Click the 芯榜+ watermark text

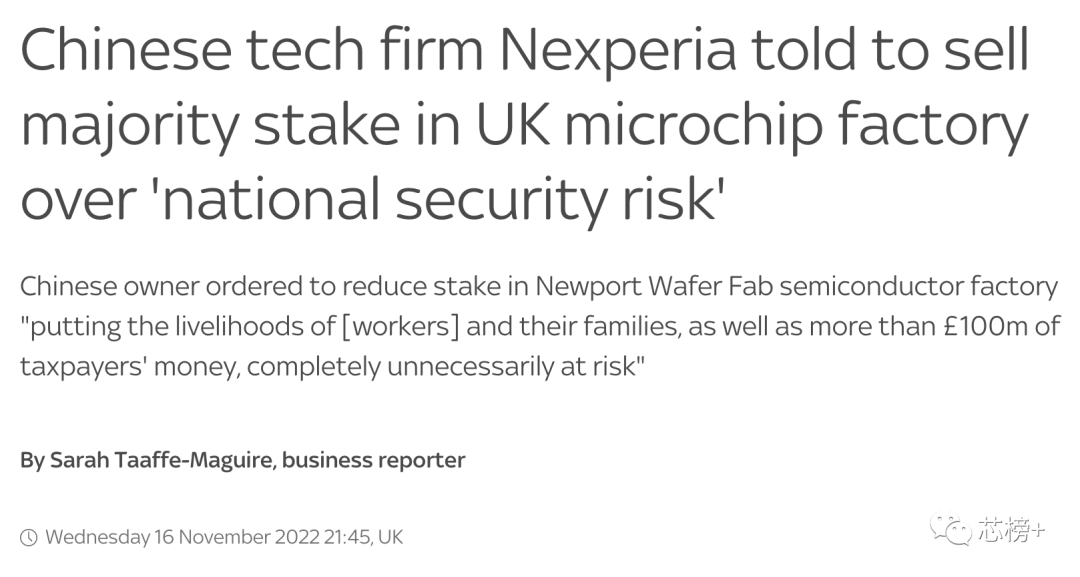(1011, 530)
